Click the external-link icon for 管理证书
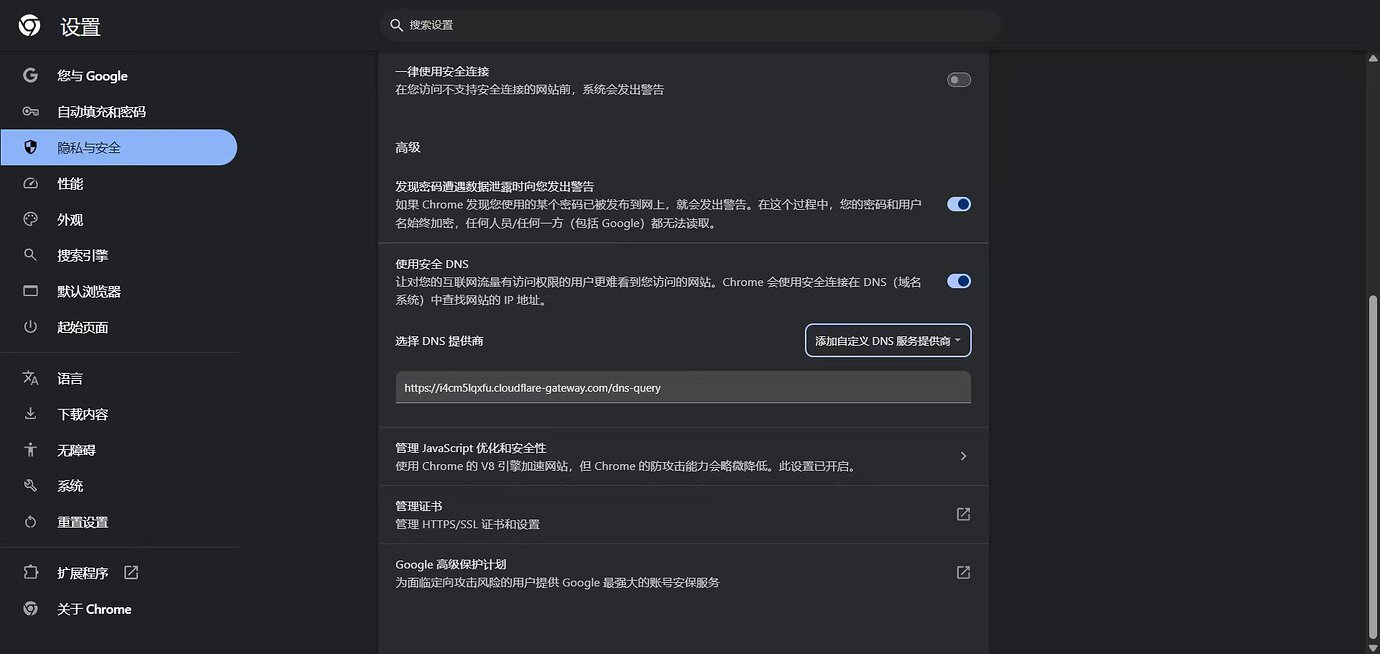Screen dimensions: 1380x654 point(963,514)
